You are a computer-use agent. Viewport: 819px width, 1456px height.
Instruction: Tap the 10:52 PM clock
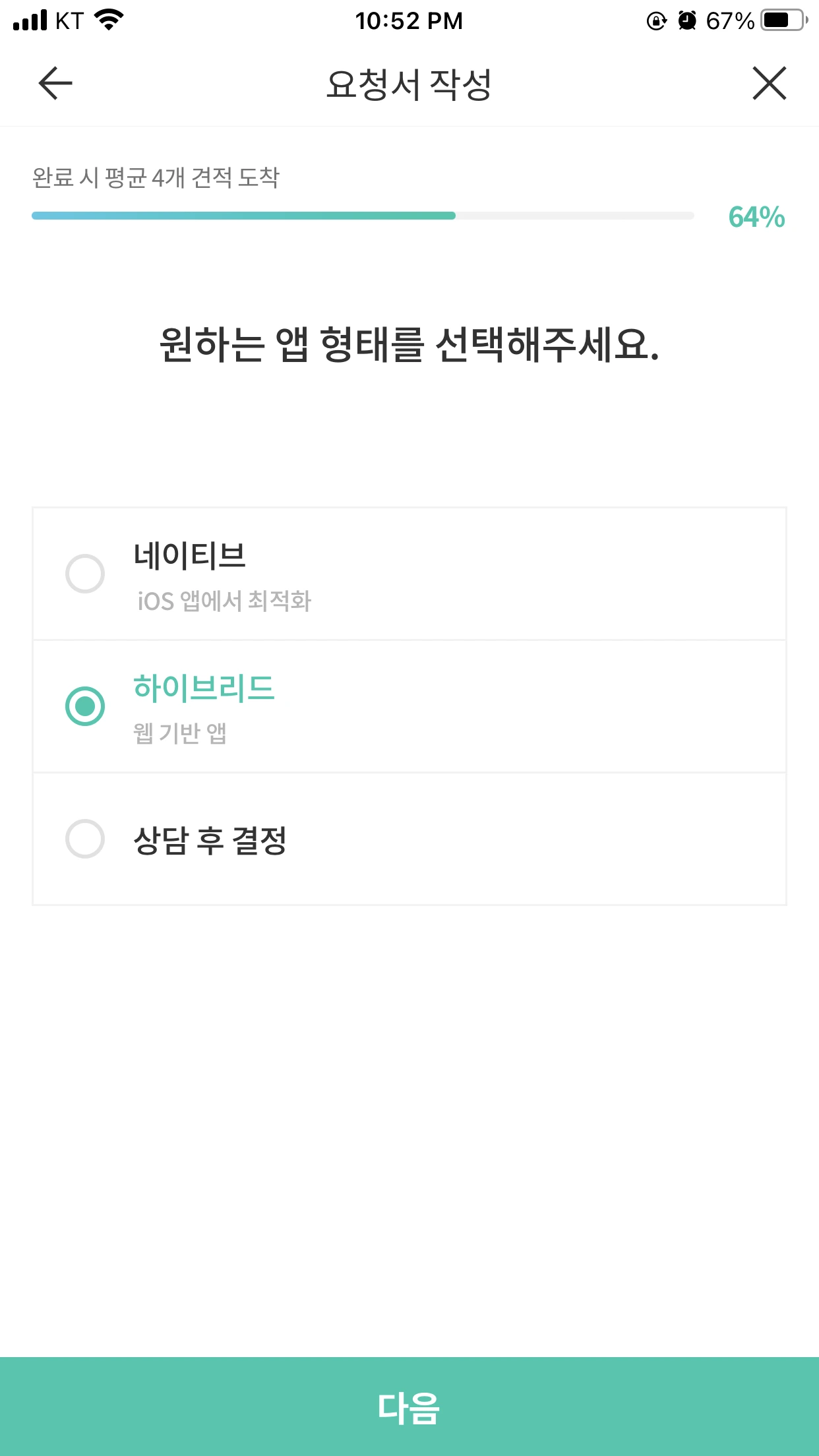[409, 21]
